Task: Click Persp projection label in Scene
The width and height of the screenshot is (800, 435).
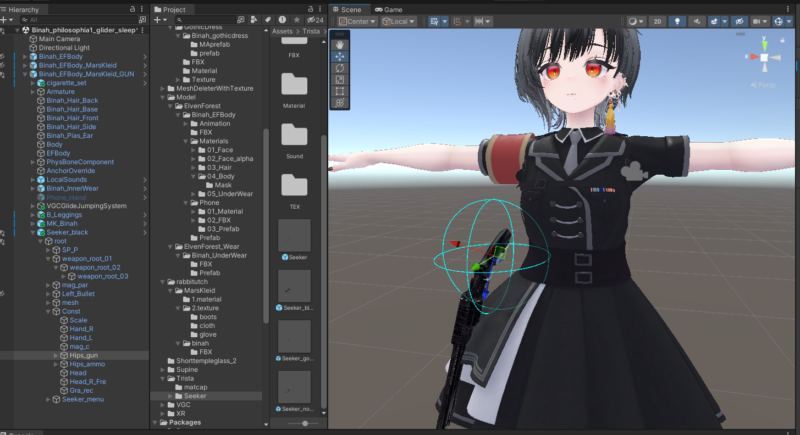Action: (x=764, y=85)
